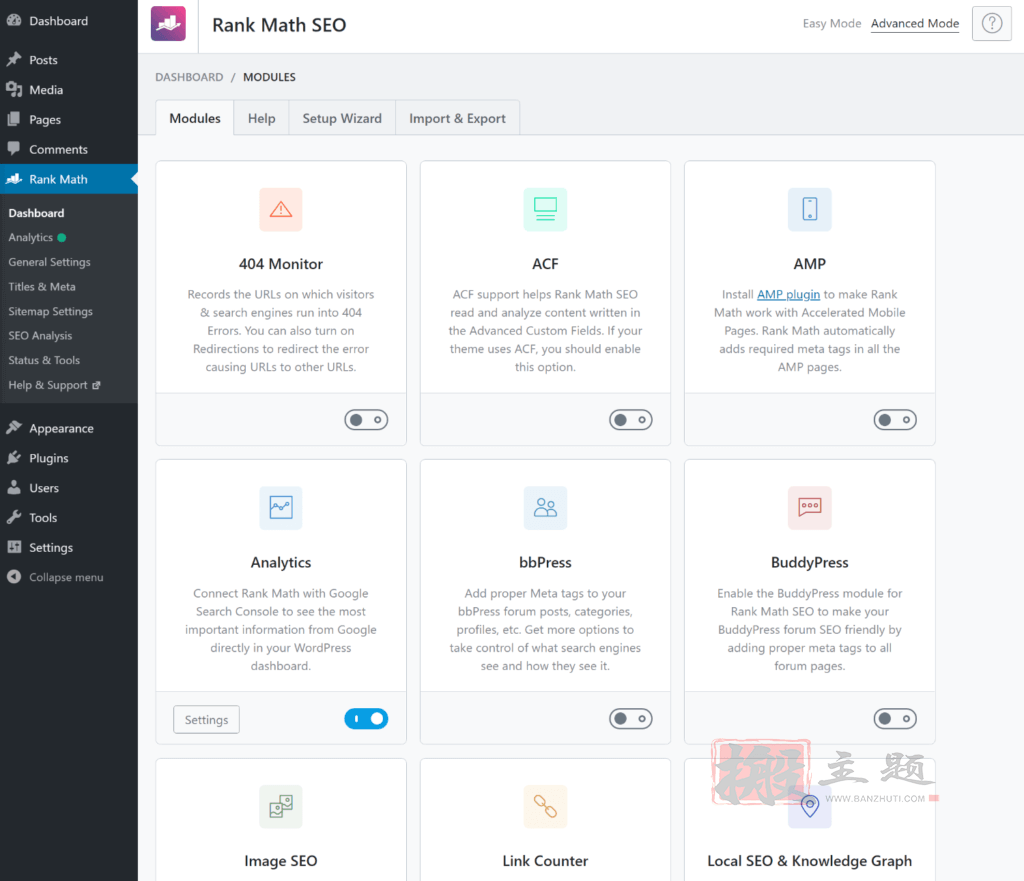The width and height of the screenshot is (1024, 881).
Task: Open the Analytics module Settings button
Action: (x=206, y=720)
